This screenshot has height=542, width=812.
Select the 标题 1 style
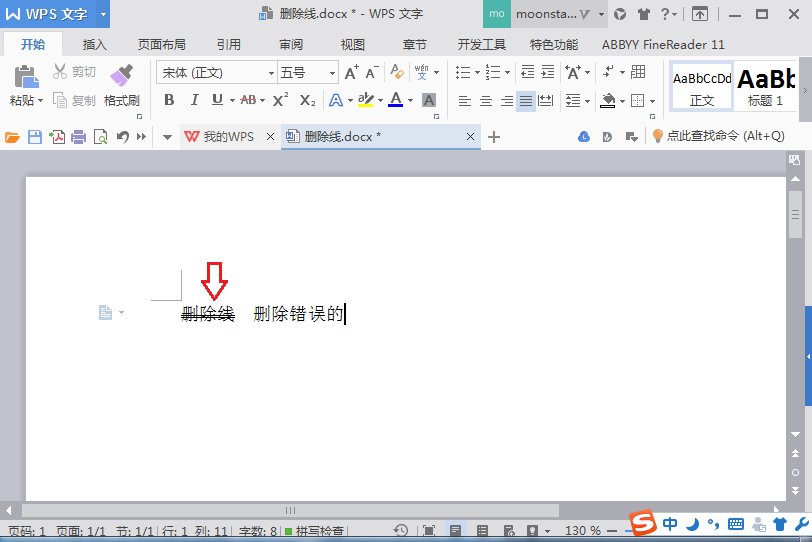pyautogui.click(x=765, y=86)
